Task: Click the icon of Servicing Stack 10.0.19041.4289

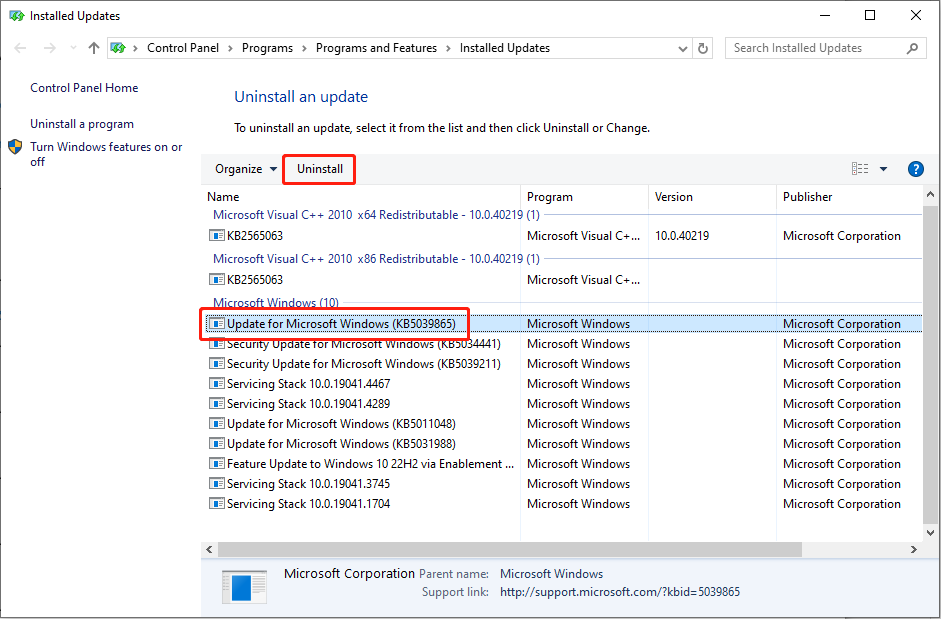Action: [x=217, y=404]
